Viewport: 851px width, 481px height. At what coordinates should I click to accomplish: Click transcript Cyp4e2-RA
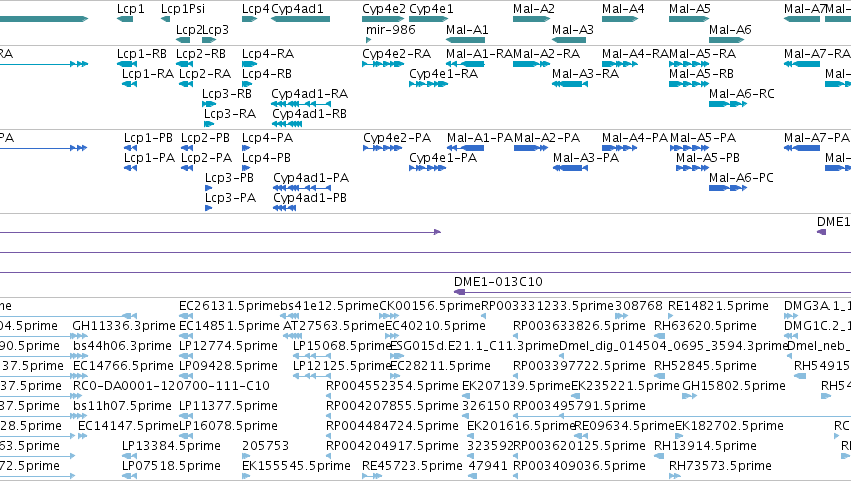tap(383, 64)
